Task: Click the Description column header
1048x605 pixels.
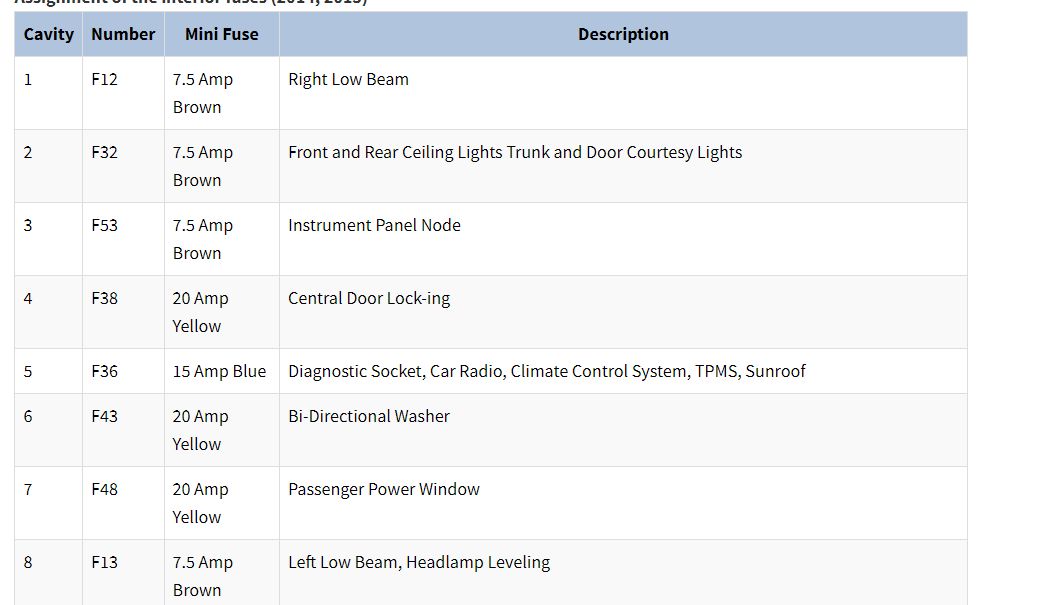Action: click(623, 34)
